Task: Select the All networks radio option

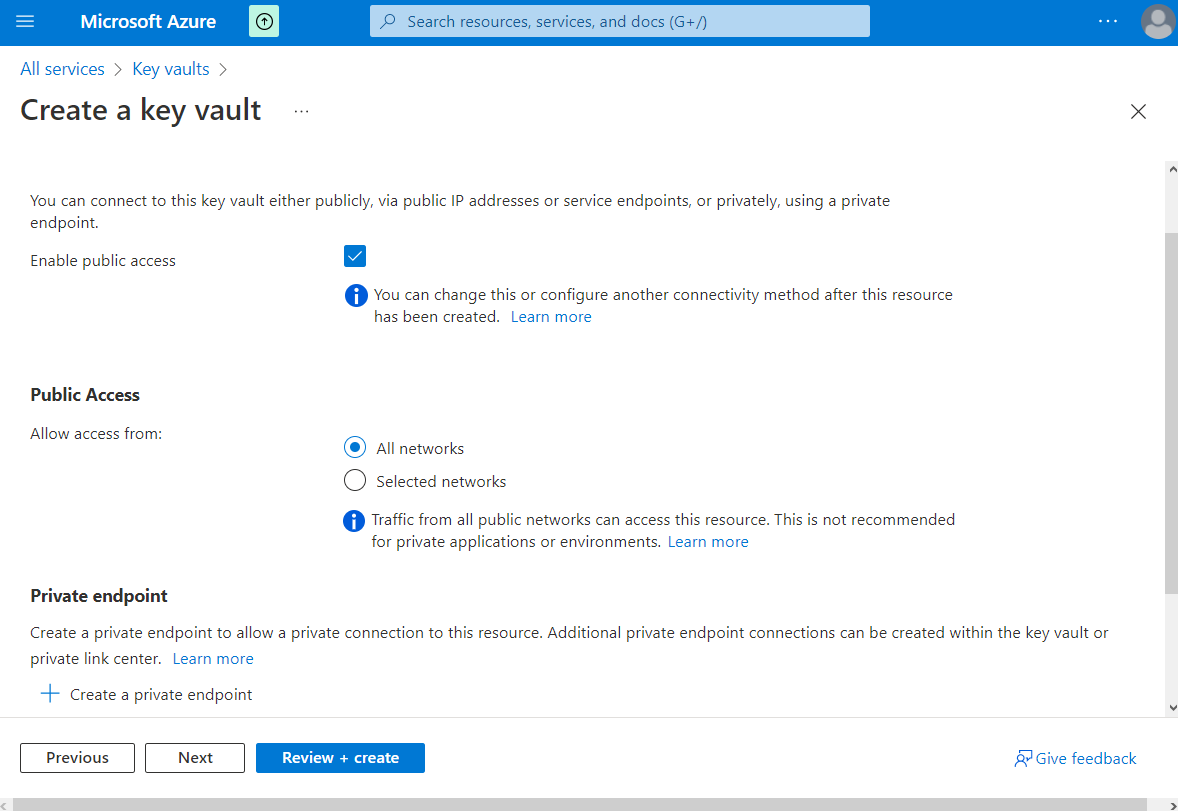Action: pos(355,448)
